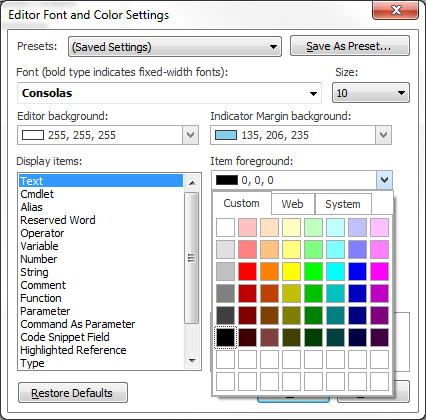Choose the white swatch in Custom palette
The height and width of the screenshot is (420, 426).
tap(225, 227)
